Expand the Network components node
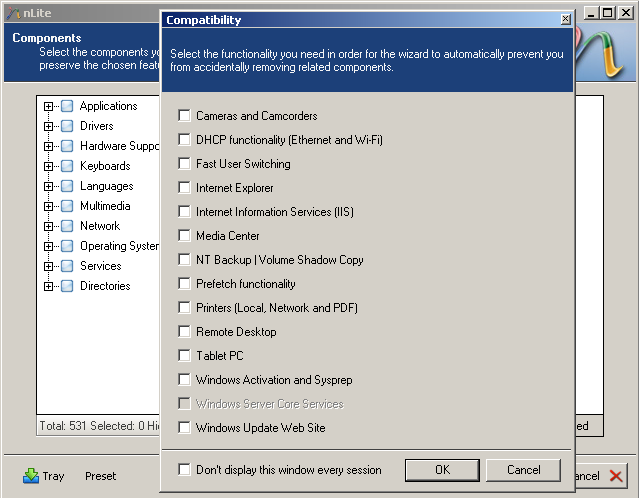 48,226
